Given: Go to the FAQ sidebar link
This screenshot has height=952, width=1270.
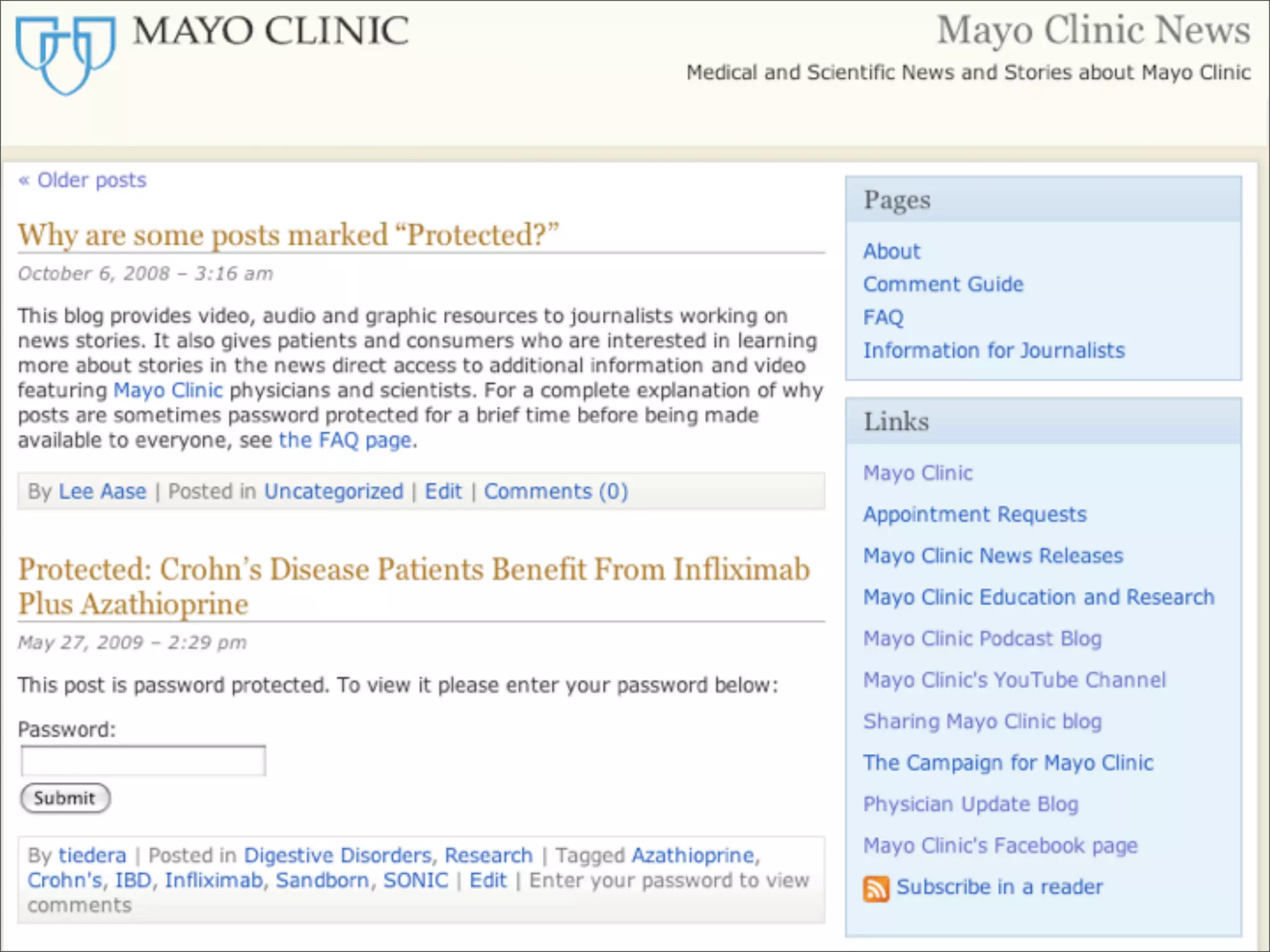Looking at the screenshot, I should coord(883,317).
